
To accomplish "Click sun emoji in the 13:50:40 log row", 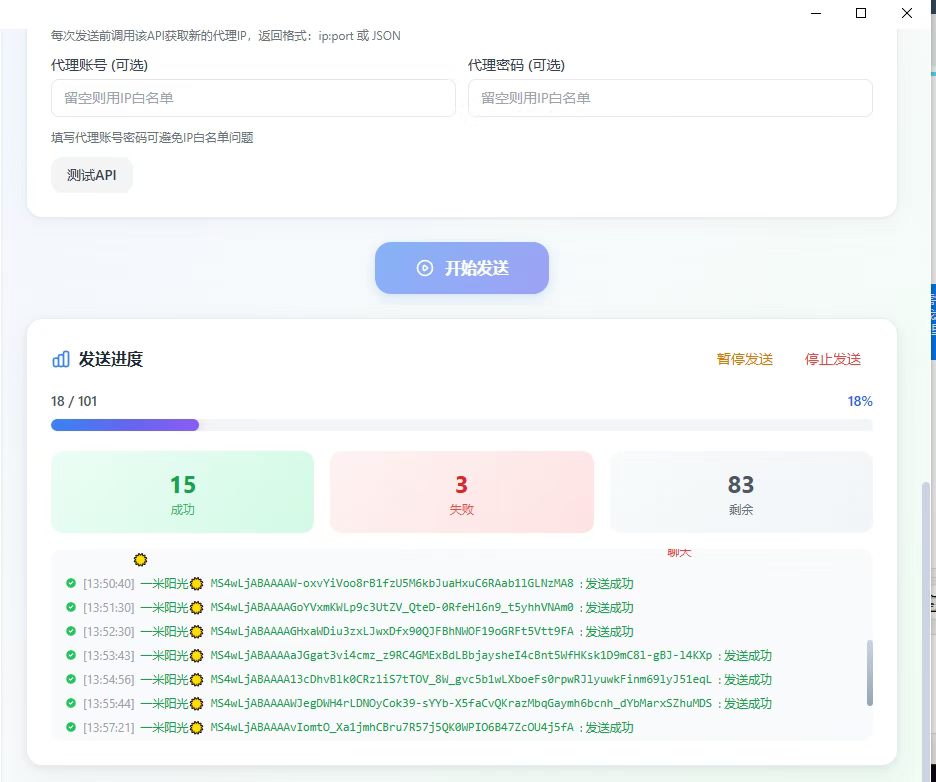I will [196, 584].
